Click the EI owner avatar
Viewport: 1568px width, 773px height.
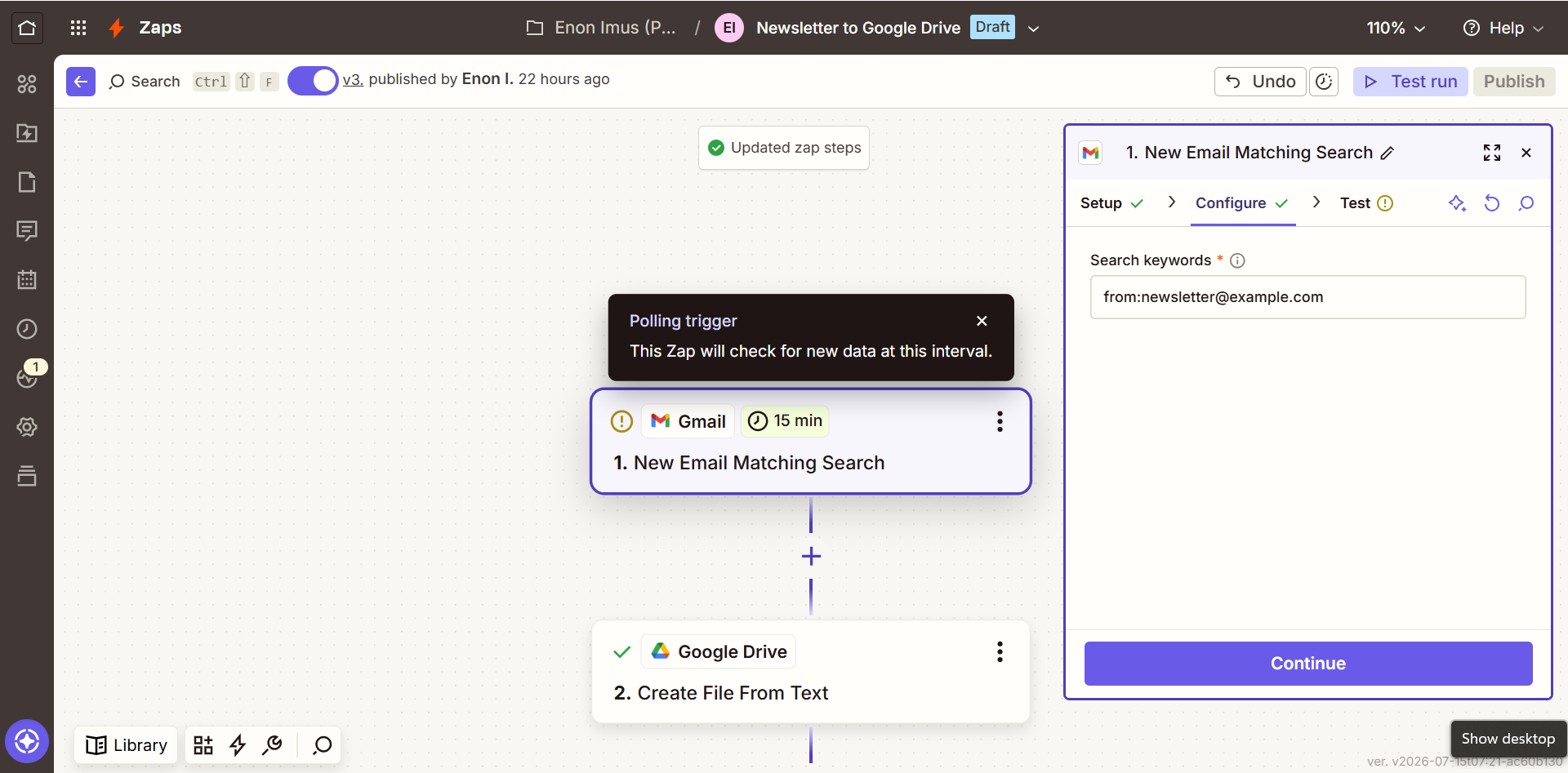tap(728, 28)
